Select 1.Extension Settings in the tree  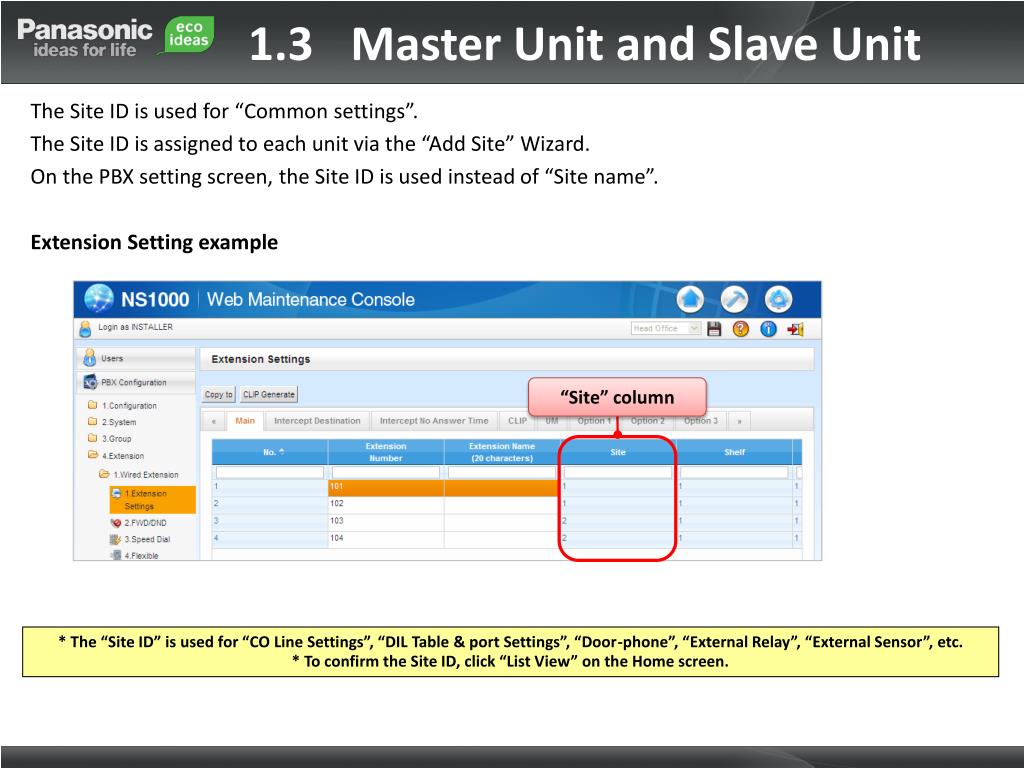(x=153, y=500)
